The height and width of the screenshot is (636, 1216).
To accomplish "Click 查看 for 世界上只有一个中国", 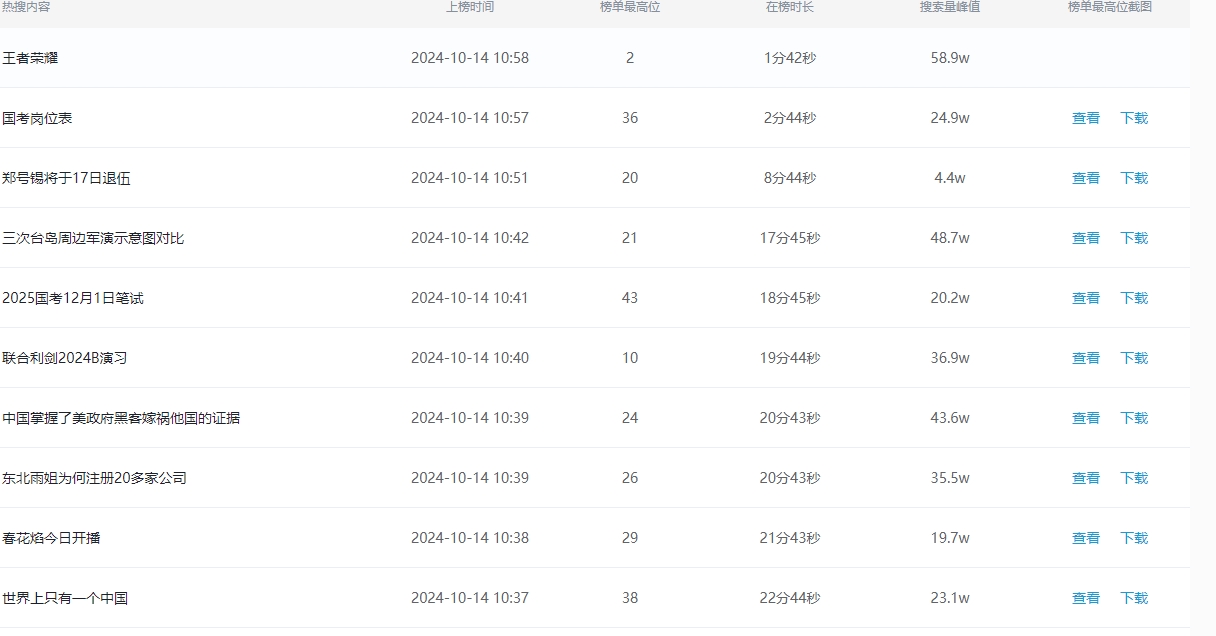I will click(1086, 598).
